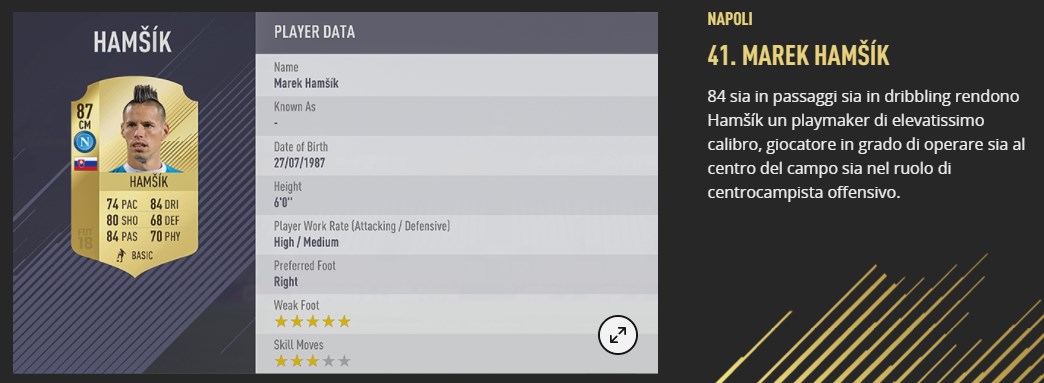Viewport: 1044px width, 383px height.
Task: Click Hamšík's player portrait on the card
Action: 144,130
